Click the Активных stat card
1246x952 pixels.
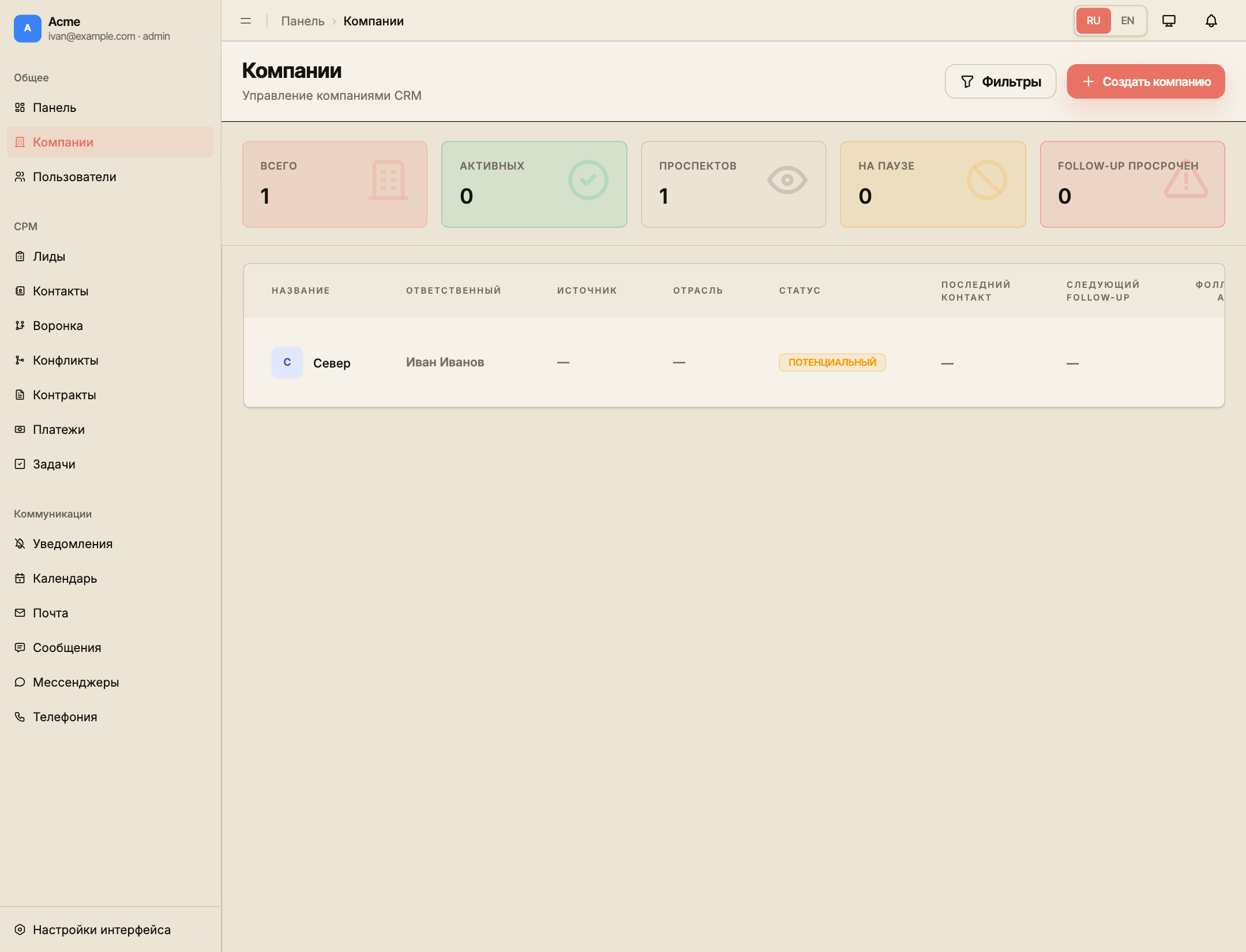(534, 184)
